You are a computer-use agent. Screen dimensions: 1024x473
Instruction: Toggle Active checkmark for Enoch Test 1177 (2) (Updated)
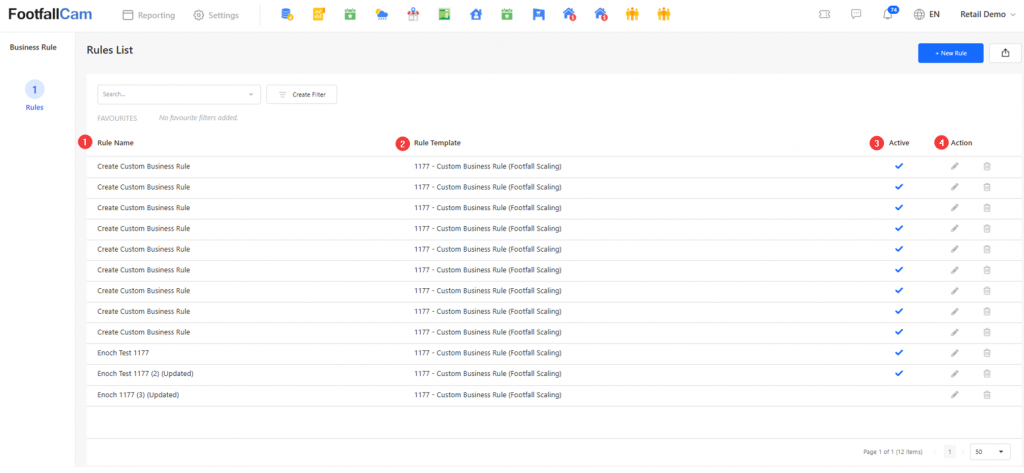tap(898, 374)
